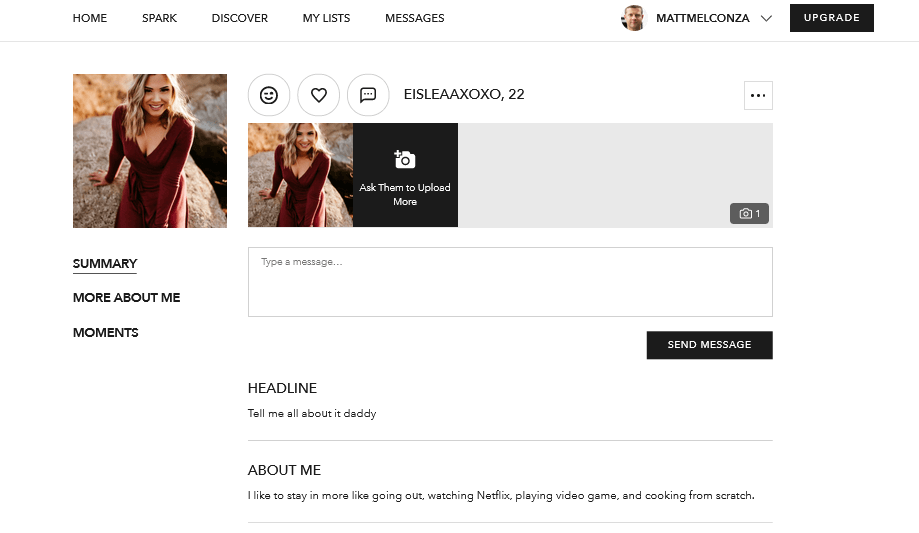919x533 pixels.
Task: Open the MESSAGES inbox
Action: point(415,18)
